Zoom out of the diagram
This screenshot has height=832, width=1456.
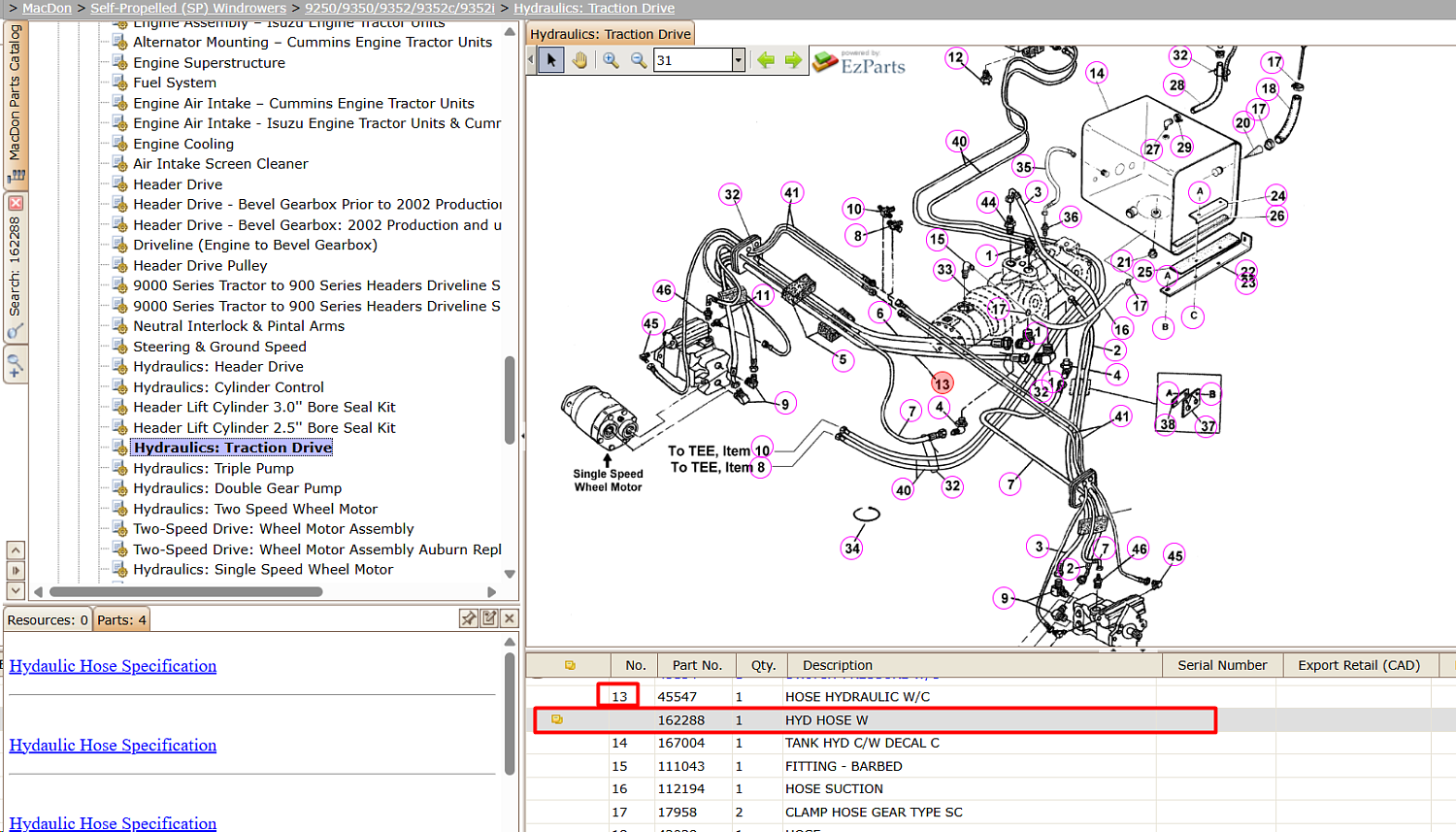pyautogui.click(x=639, y=60)
